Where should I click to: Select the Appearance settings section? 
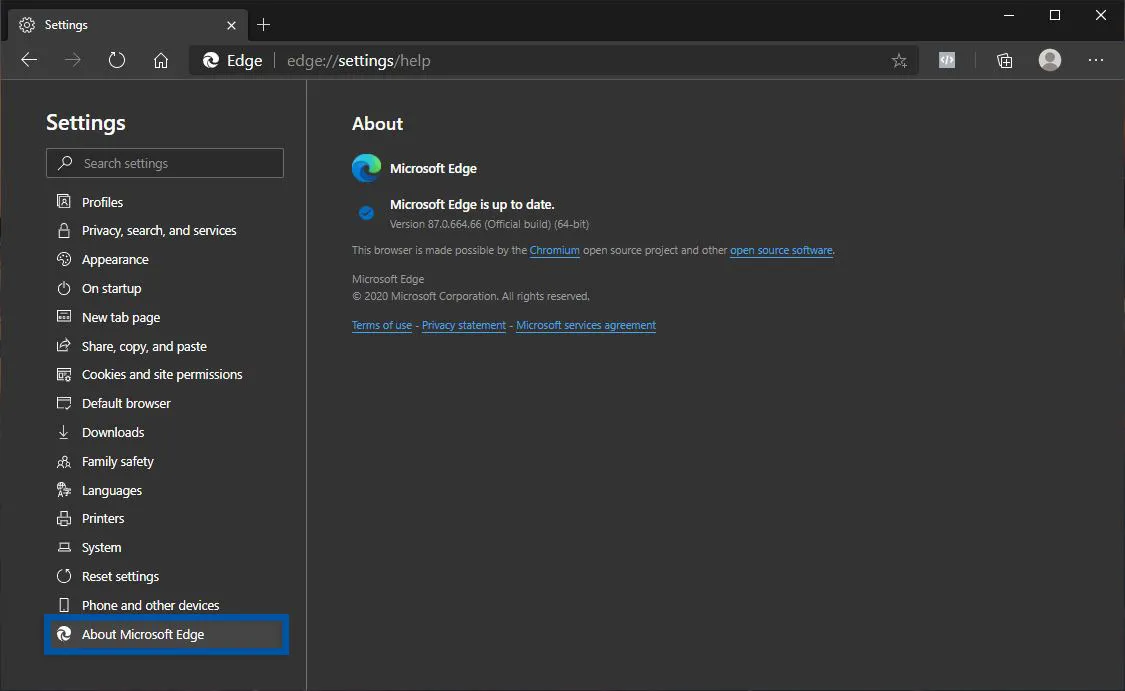click(113, 259)
